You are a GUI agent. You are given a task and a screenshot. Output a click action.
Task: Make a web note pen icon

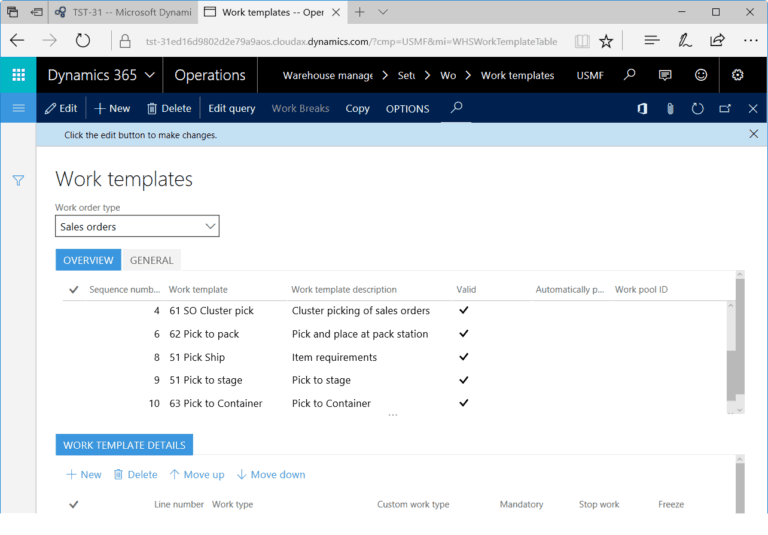click(x=685, y=40)
